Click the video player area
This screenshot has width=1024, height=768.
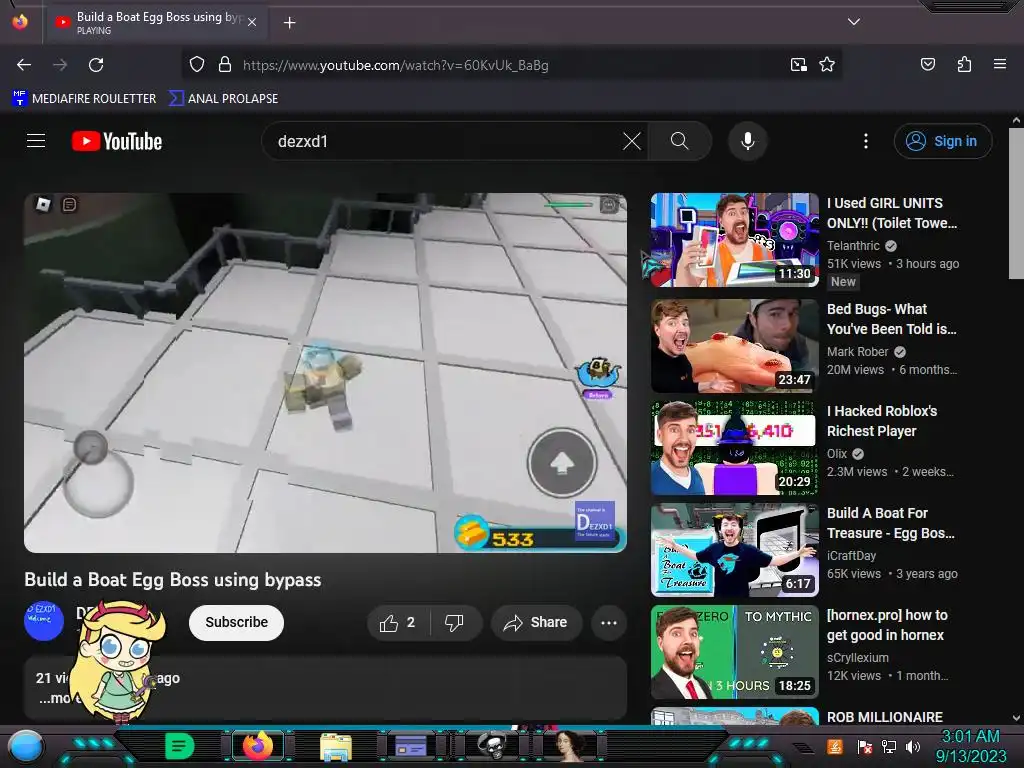325,372
